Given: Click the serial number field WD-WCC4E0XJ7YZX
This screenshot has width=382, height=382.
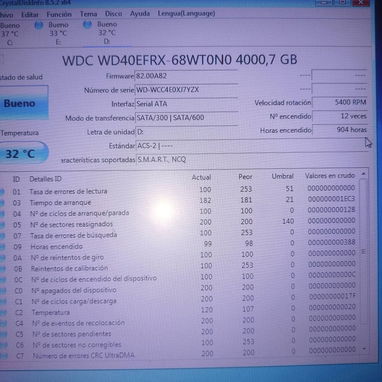Looking at the screenshot, I should (x=186, y=90).
